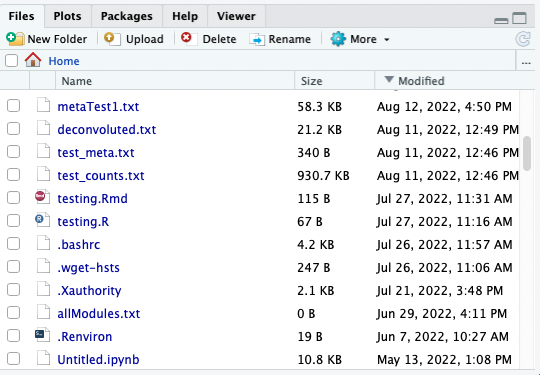Refresh the file listing with the circular arrow

[522, 39]
